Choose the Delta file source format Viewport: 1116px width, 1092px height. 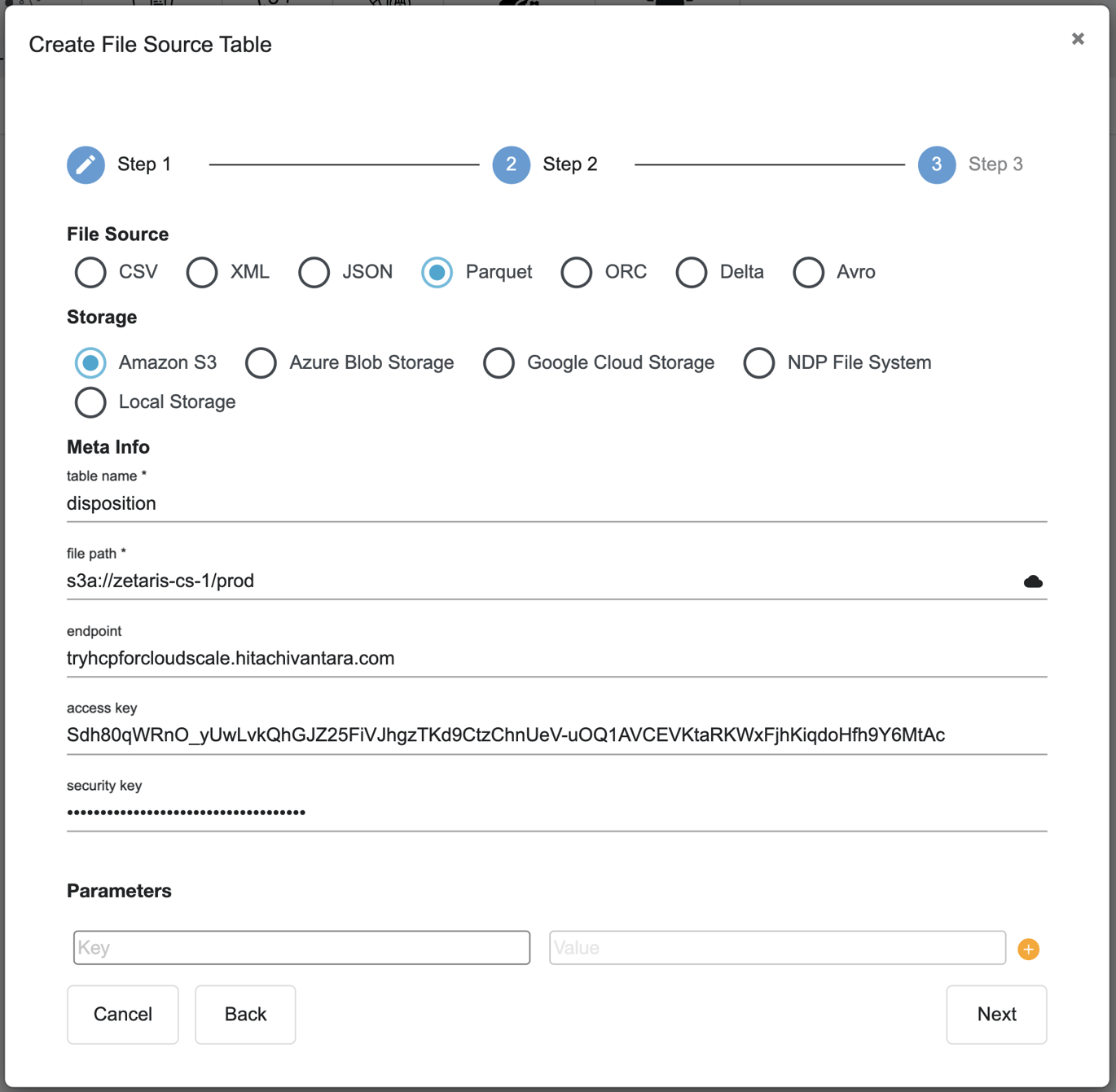click(691, 272)
